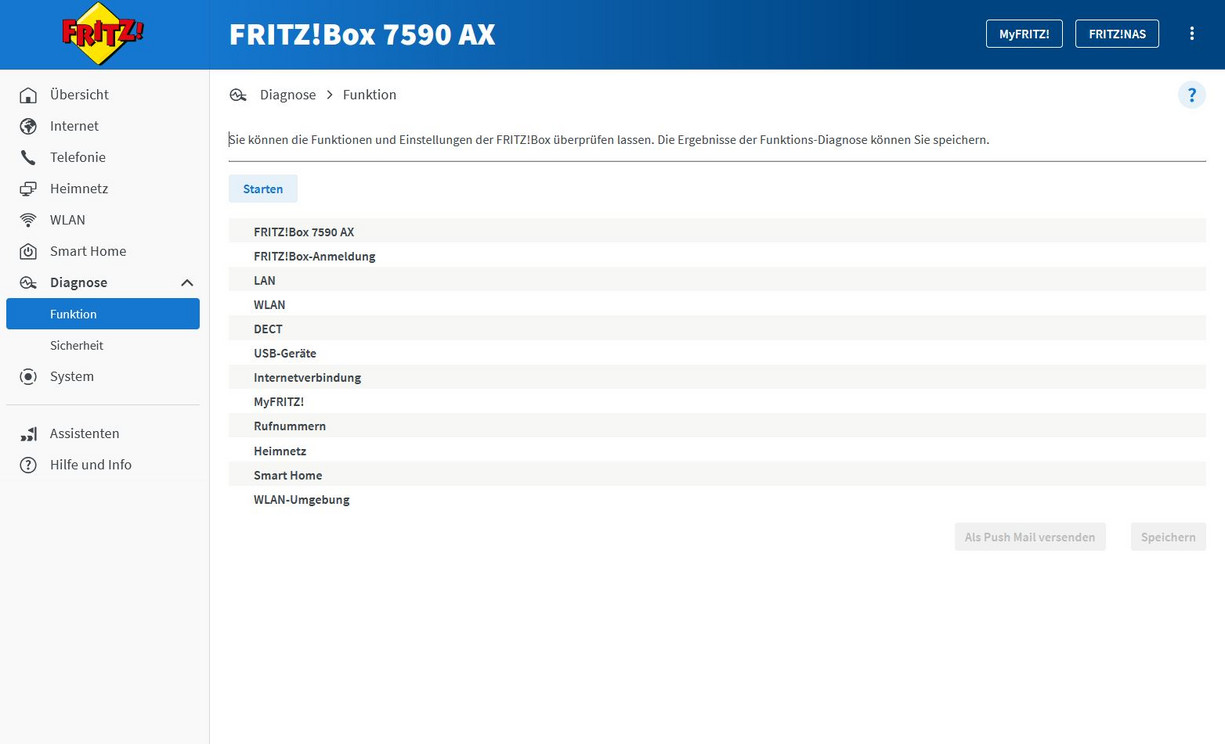
Task: Click the Diagnose breadcrumb link
Action: click(288, 95)
